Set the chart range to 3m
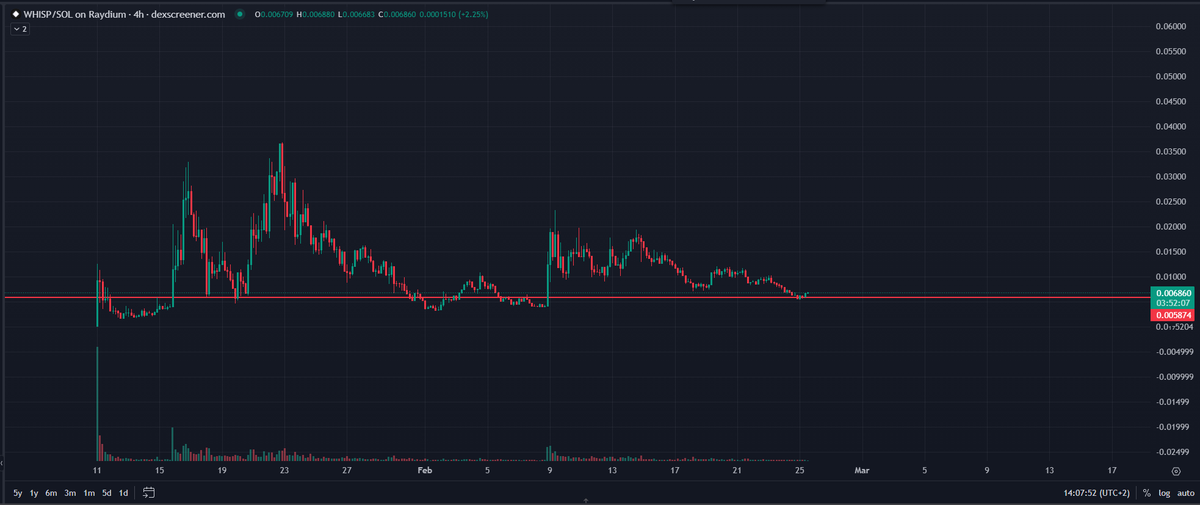Image resolution: width=1200 pixels, height=505 pixels. pyautogui.click(x=70, y=493)
